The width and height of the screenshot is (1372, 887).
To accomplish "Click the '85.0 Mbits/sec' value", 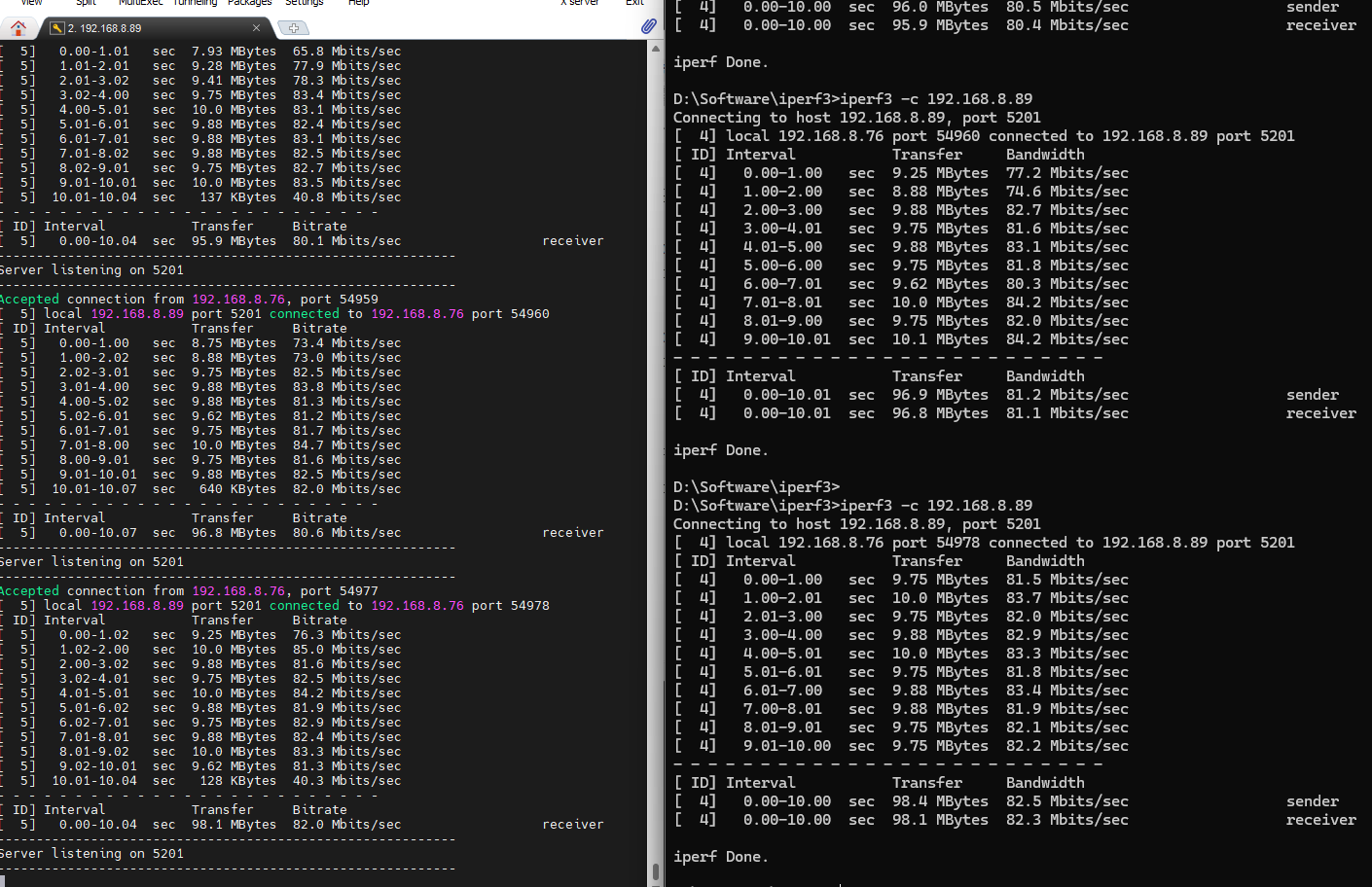I will point(346,649).
